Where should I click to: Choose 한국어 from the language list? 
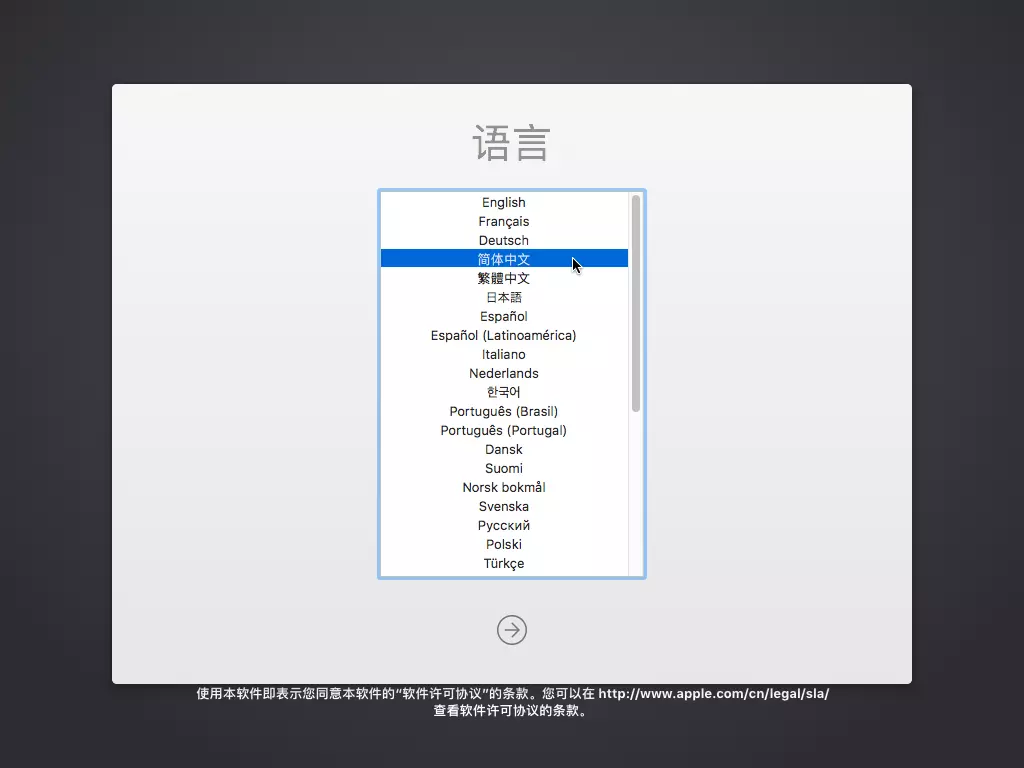coord(503,392)
